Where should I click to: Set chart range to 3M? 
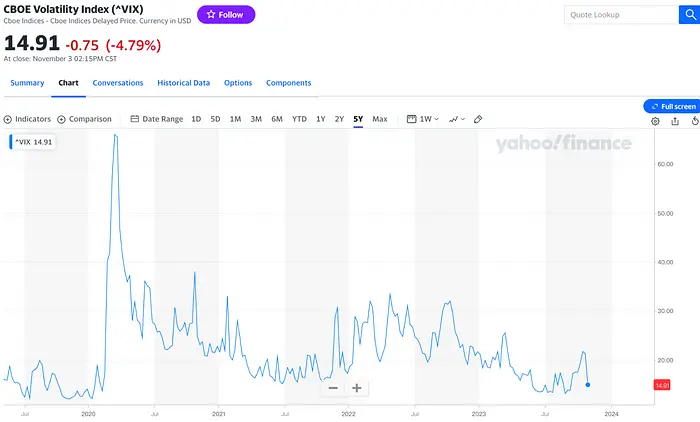256,119
